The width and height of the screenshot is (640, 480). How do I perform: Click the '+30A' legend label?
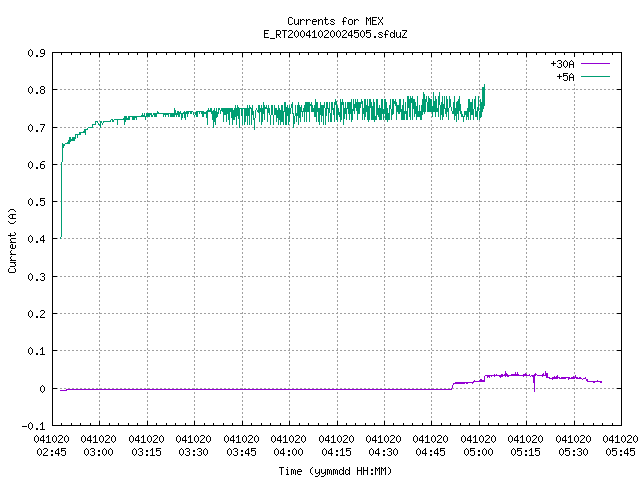[x=562, y=64]
